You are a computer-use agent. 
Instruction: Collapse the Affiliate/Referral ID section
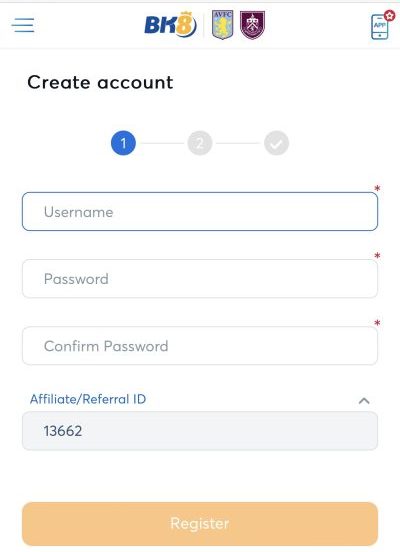(x=364, y=401)
